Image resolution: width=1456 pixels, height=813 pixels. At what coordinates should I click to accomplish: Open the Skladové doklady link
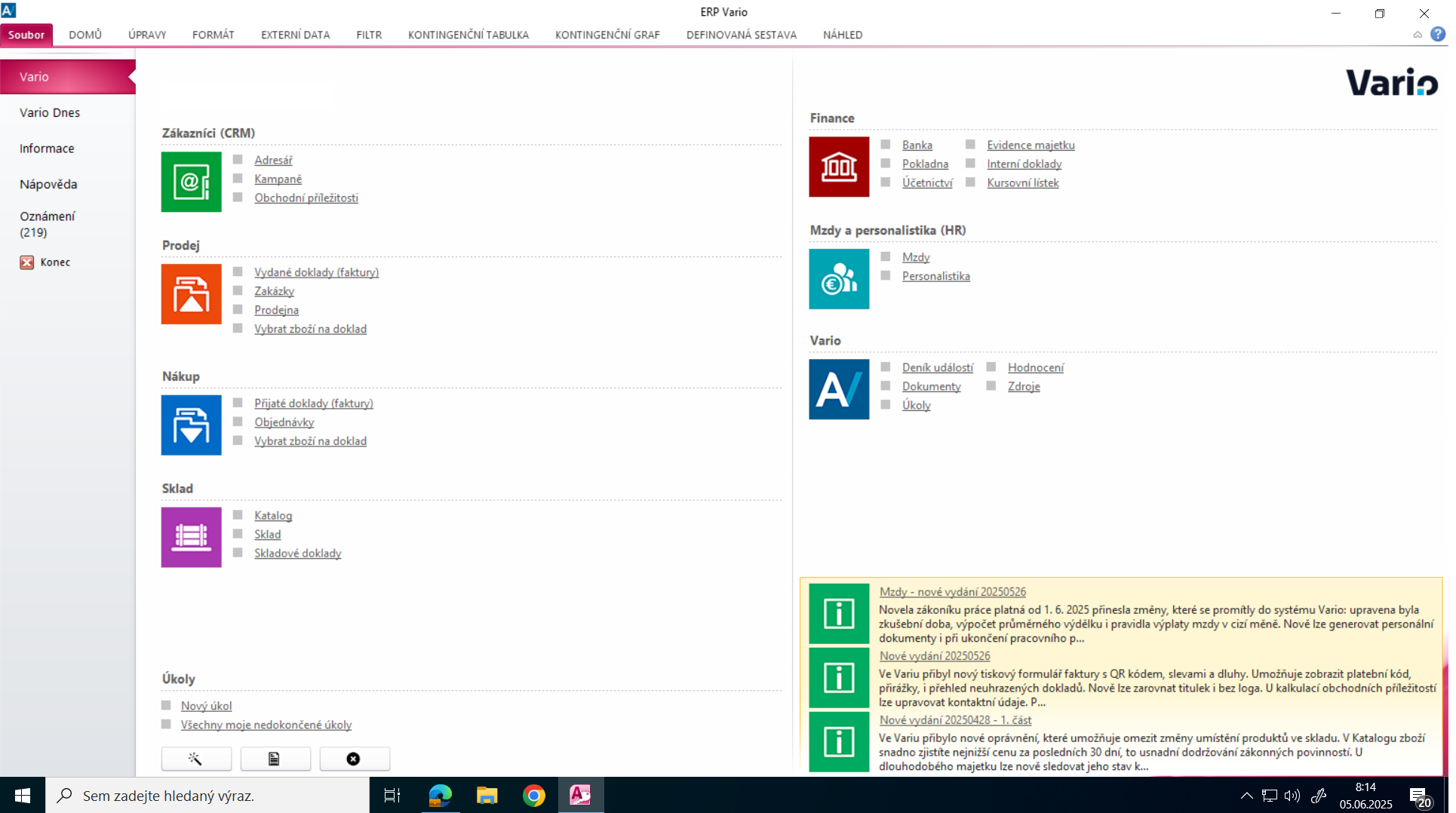pyautogui.click(x=297, y=554)
